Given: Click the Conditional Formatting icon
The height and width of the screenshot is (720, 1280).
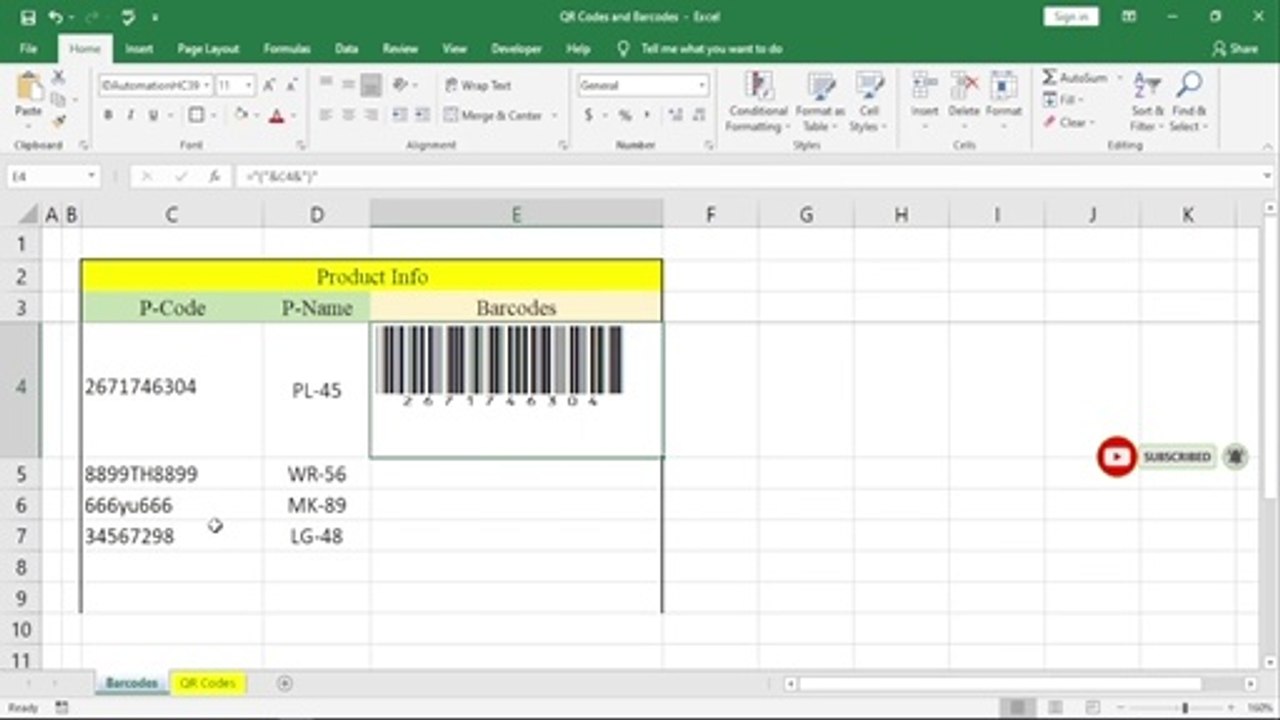Looking at the screenshot, I should click(758, 86).
